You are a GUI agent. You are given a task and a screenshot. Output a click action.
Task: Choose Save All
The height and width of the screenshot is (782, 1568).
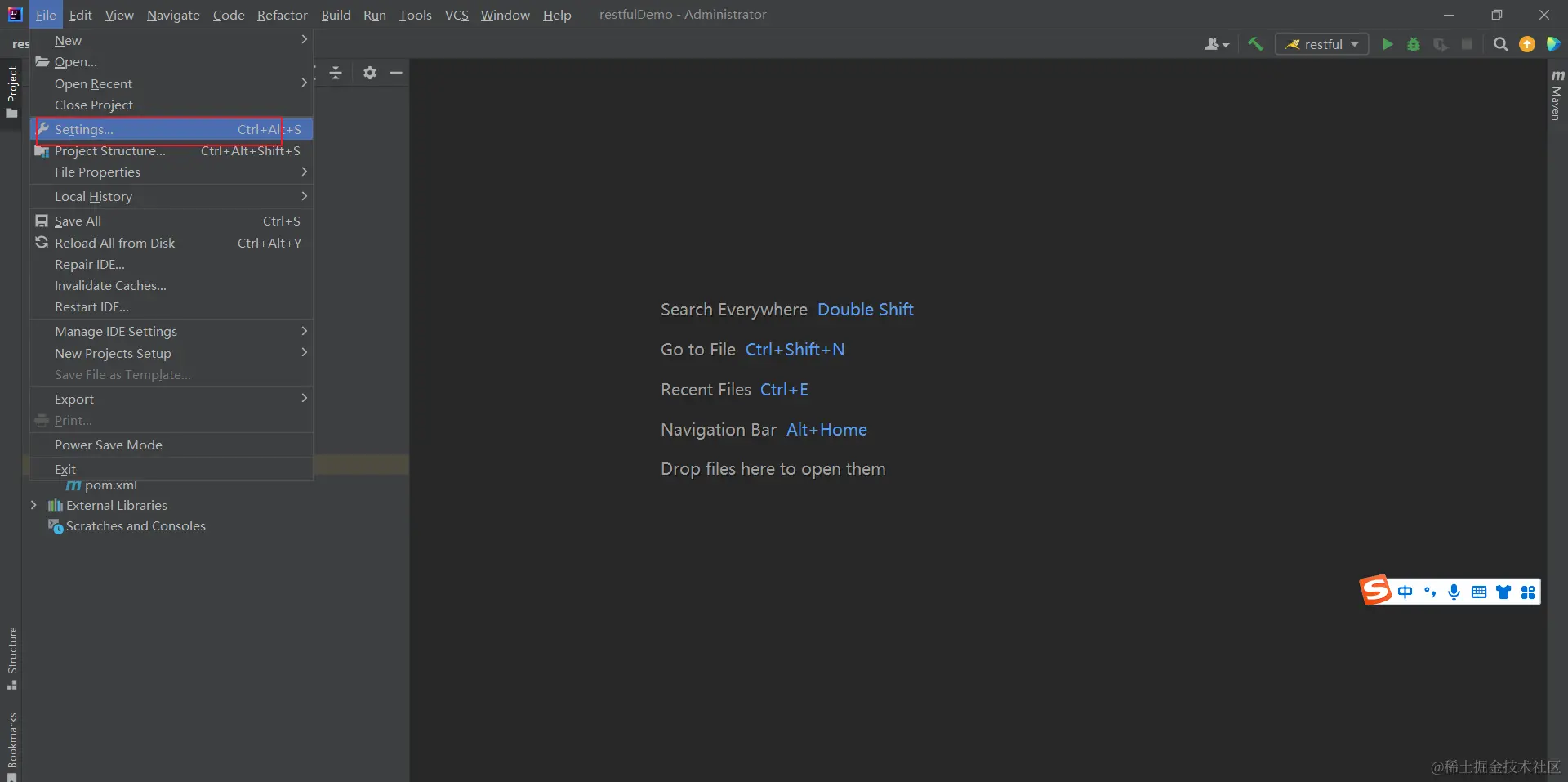(171, 221)
